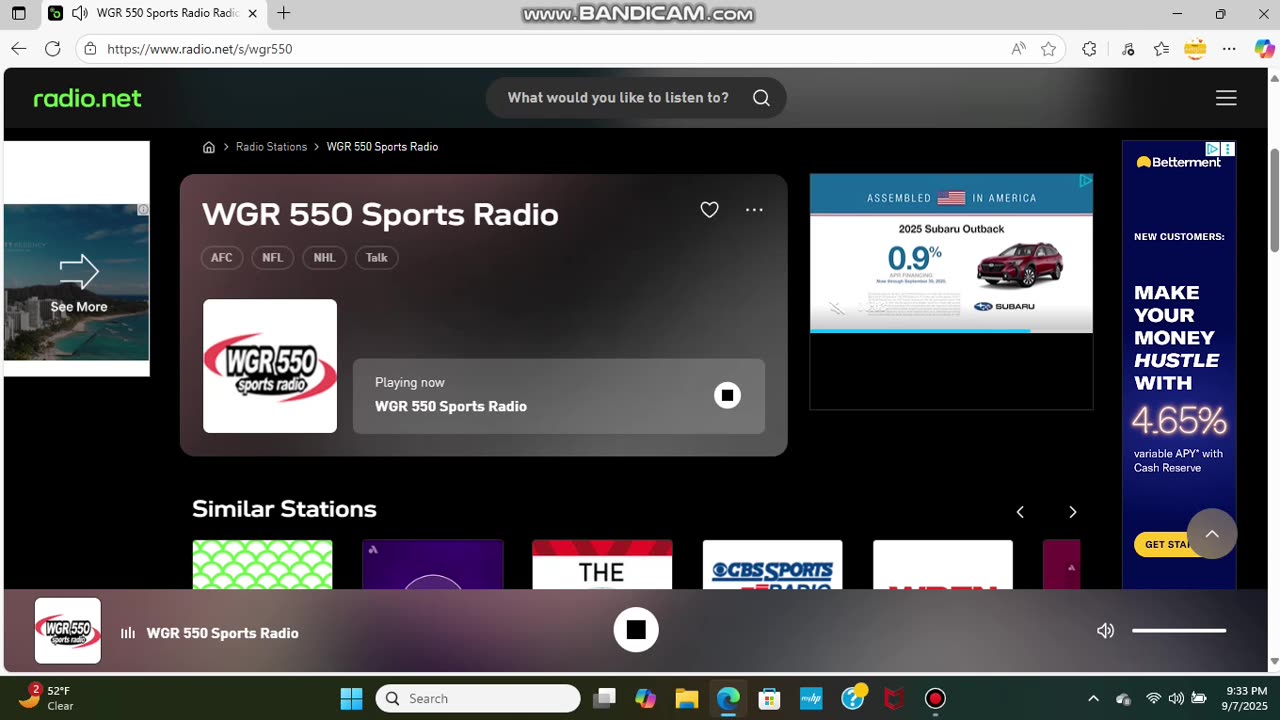Open Task View on taskbar

coord(603,698)
